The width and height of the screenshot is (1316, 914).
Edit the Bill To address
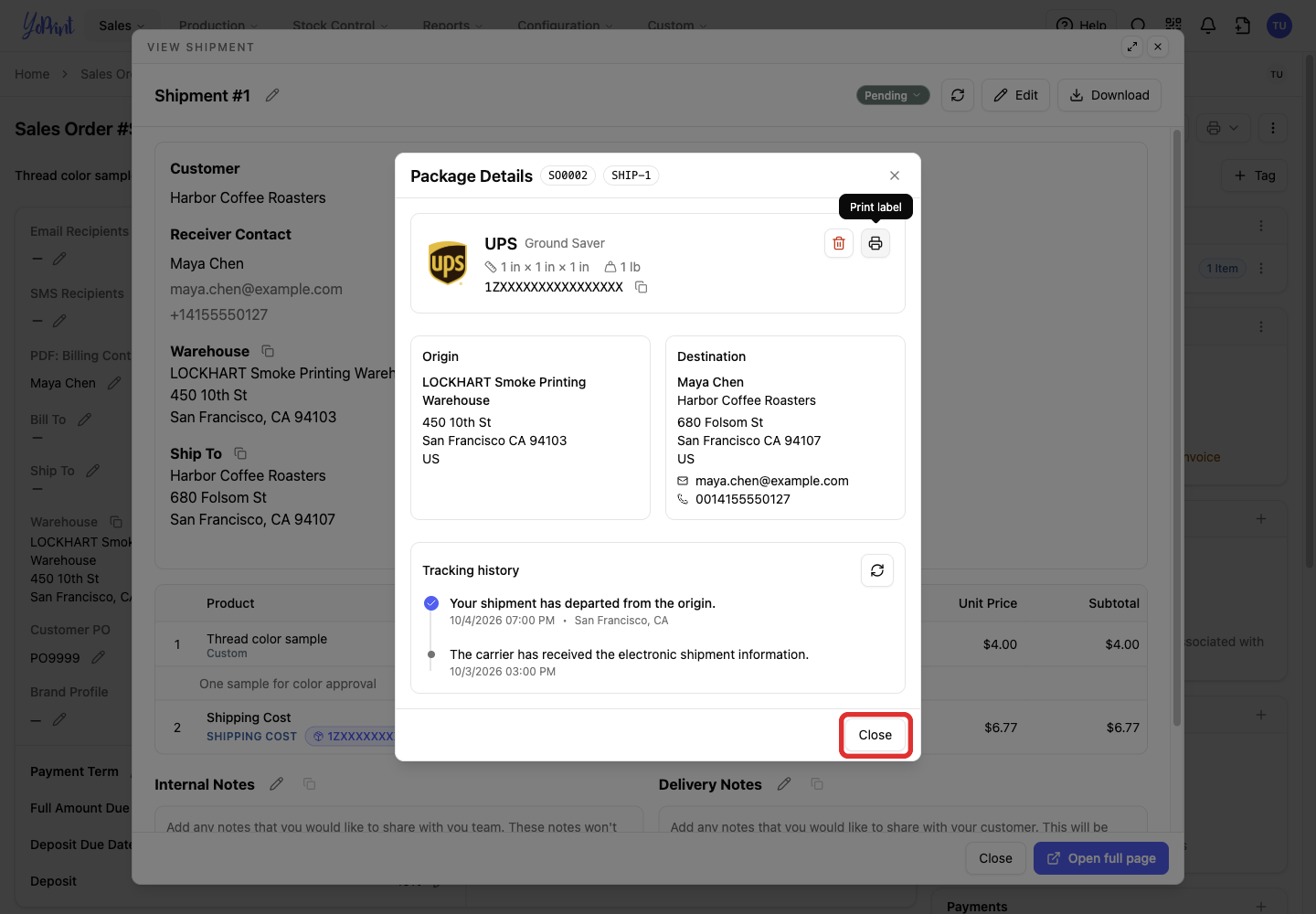84,420
